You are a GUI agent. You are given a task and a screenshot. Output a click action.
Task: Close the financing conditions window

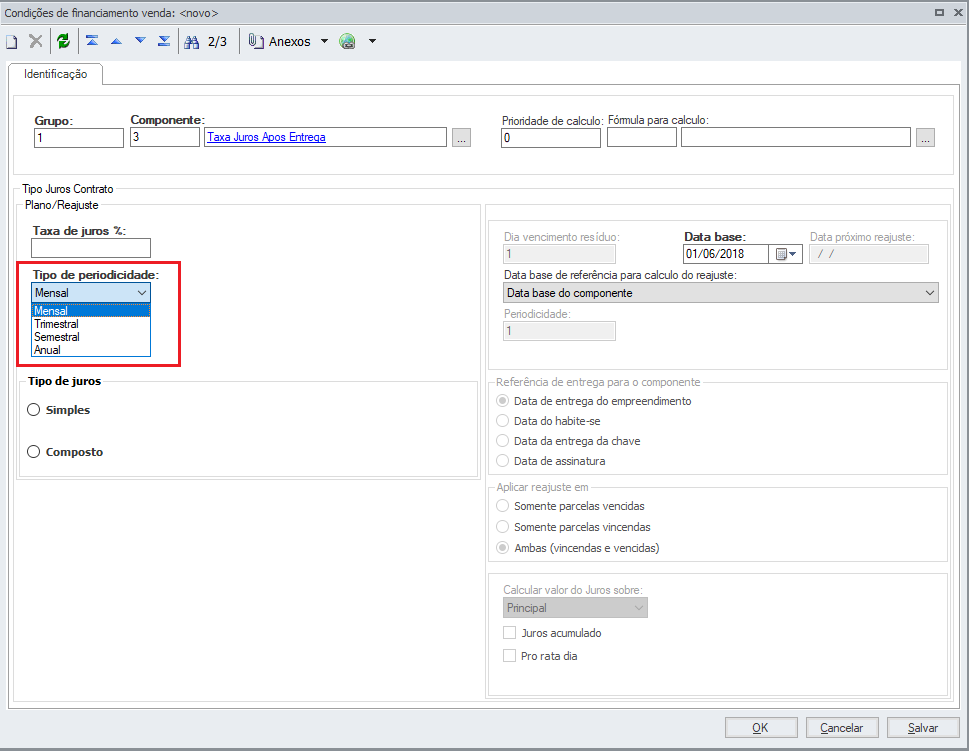coord(958,12)
